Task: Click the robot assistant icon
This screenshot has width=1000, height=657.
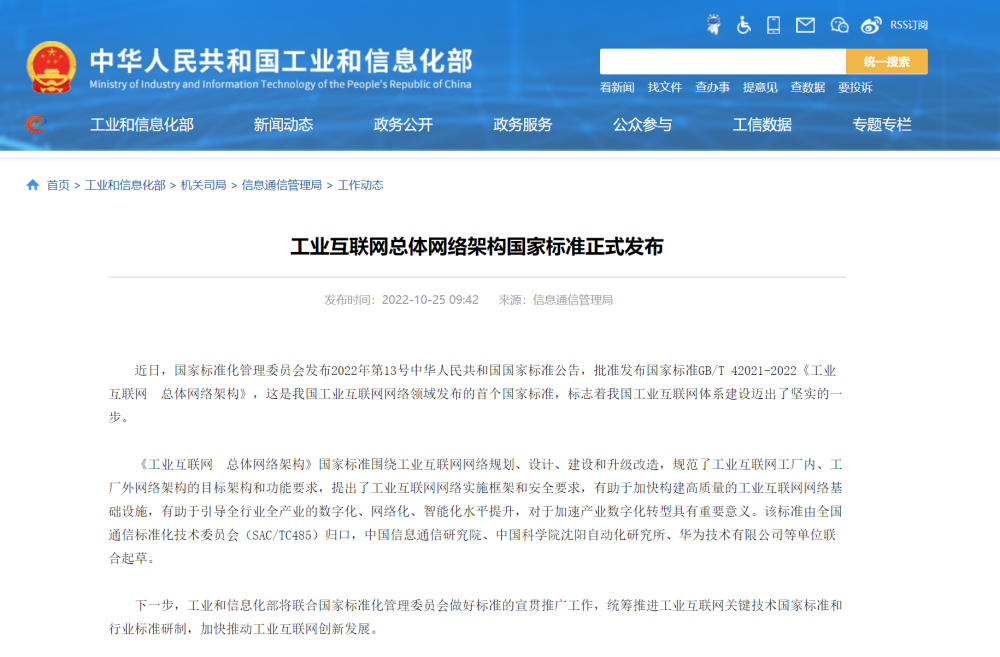Action: pyautogui.click(x=713, y=25)
